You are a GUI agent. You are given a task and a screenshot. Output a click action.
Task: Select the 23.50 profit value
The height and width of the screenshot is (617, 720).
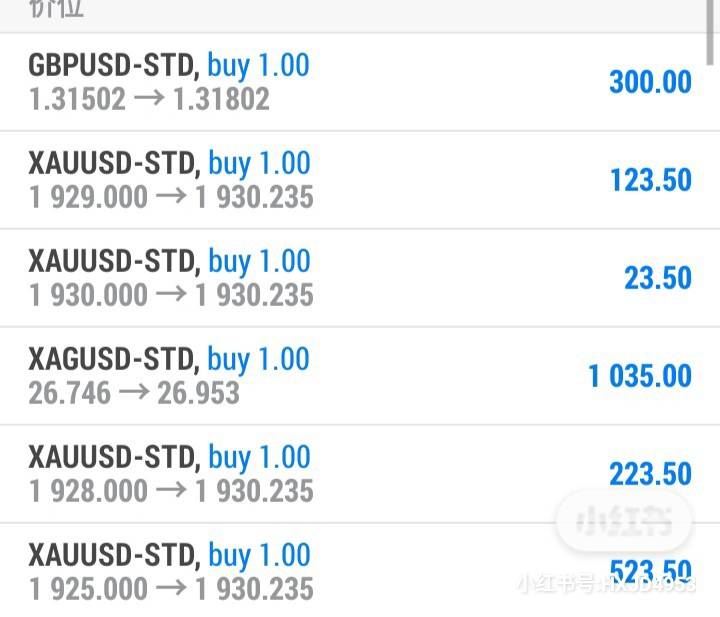pyautogui.click(x=658, y=278)
